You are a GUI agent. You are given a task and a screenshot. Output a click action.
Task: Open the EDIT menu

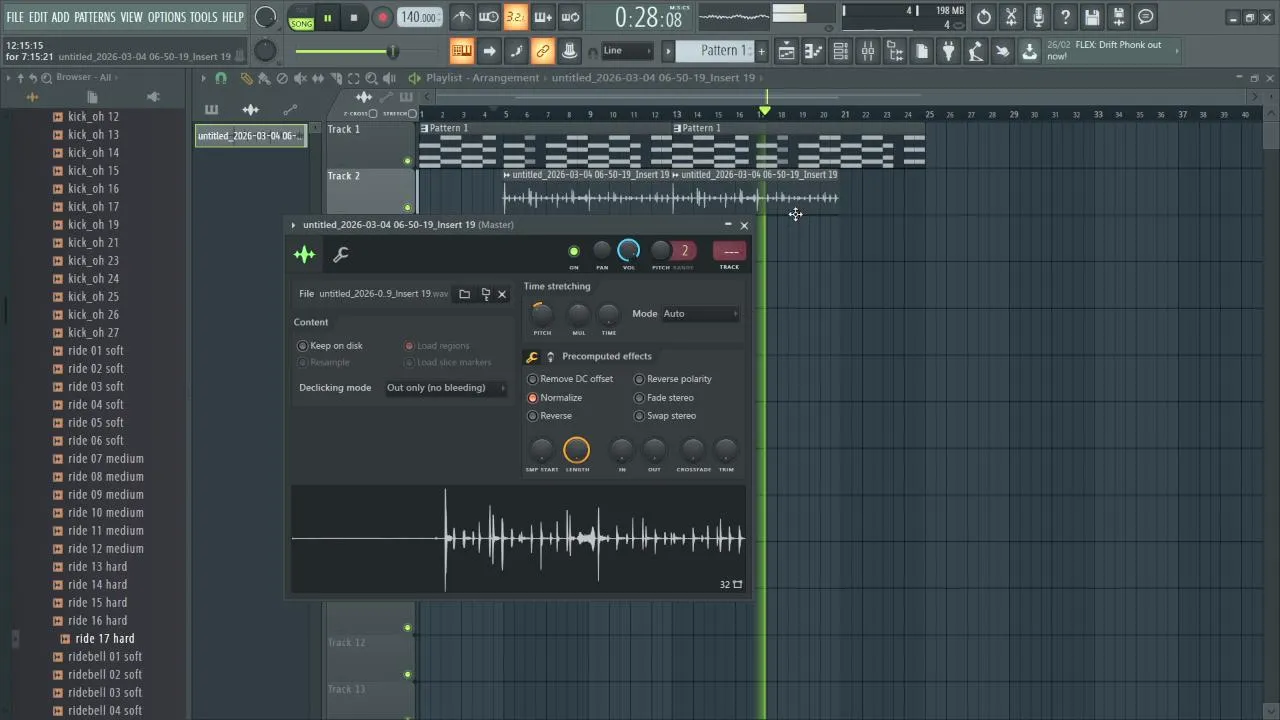(x=38, y=17)
